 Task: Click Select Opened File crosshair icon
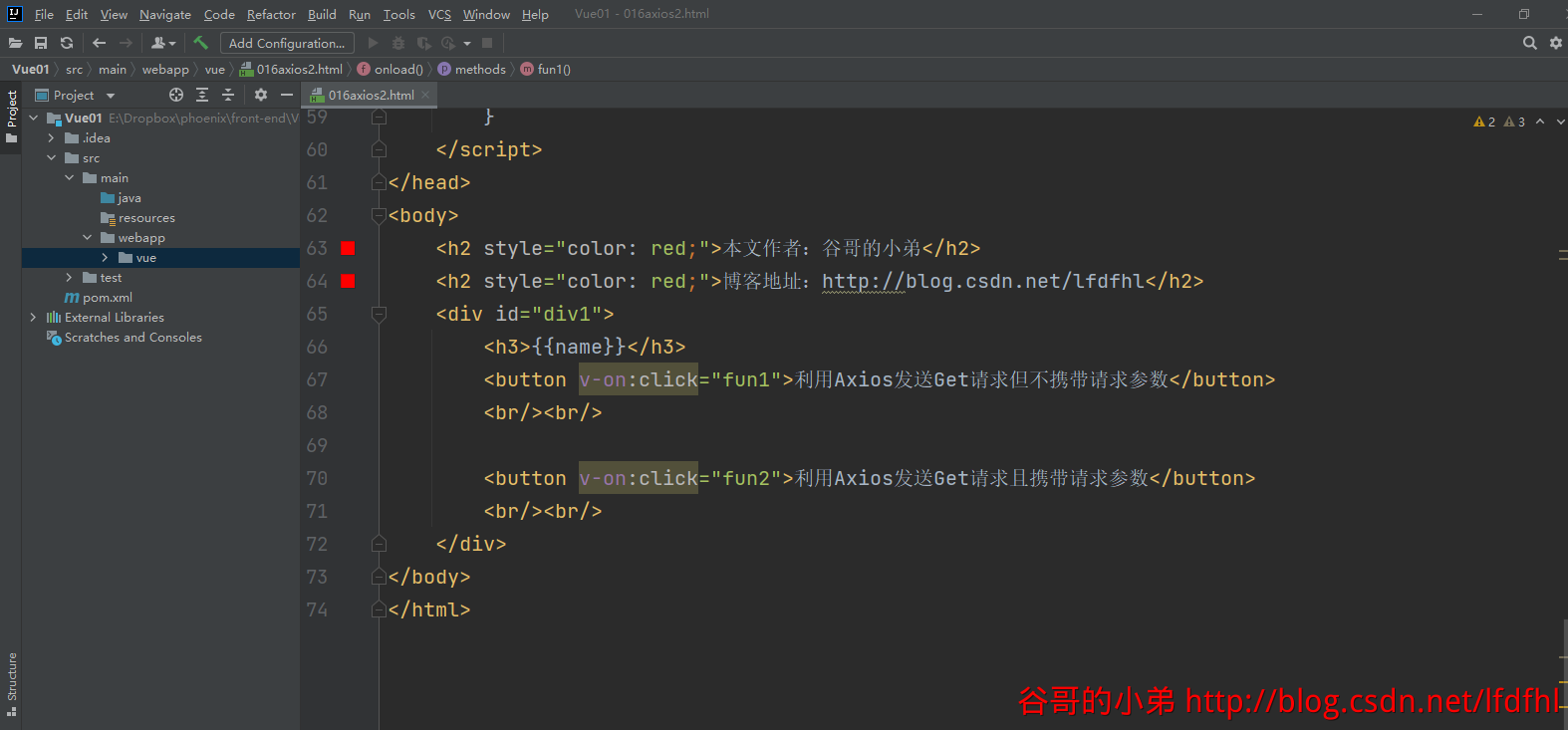176,95
